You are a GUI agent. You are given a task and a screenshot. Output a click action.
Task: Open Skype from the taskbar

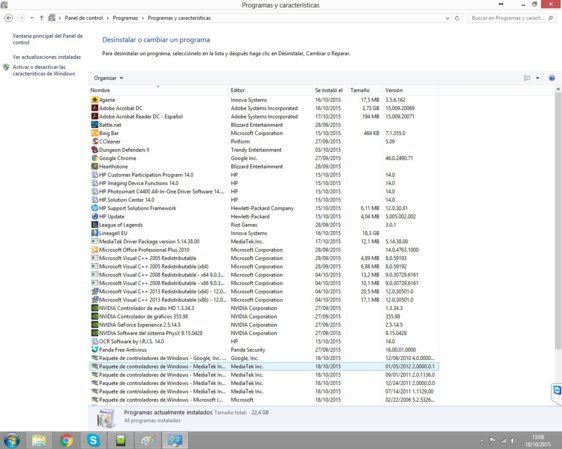pos(93,440)
